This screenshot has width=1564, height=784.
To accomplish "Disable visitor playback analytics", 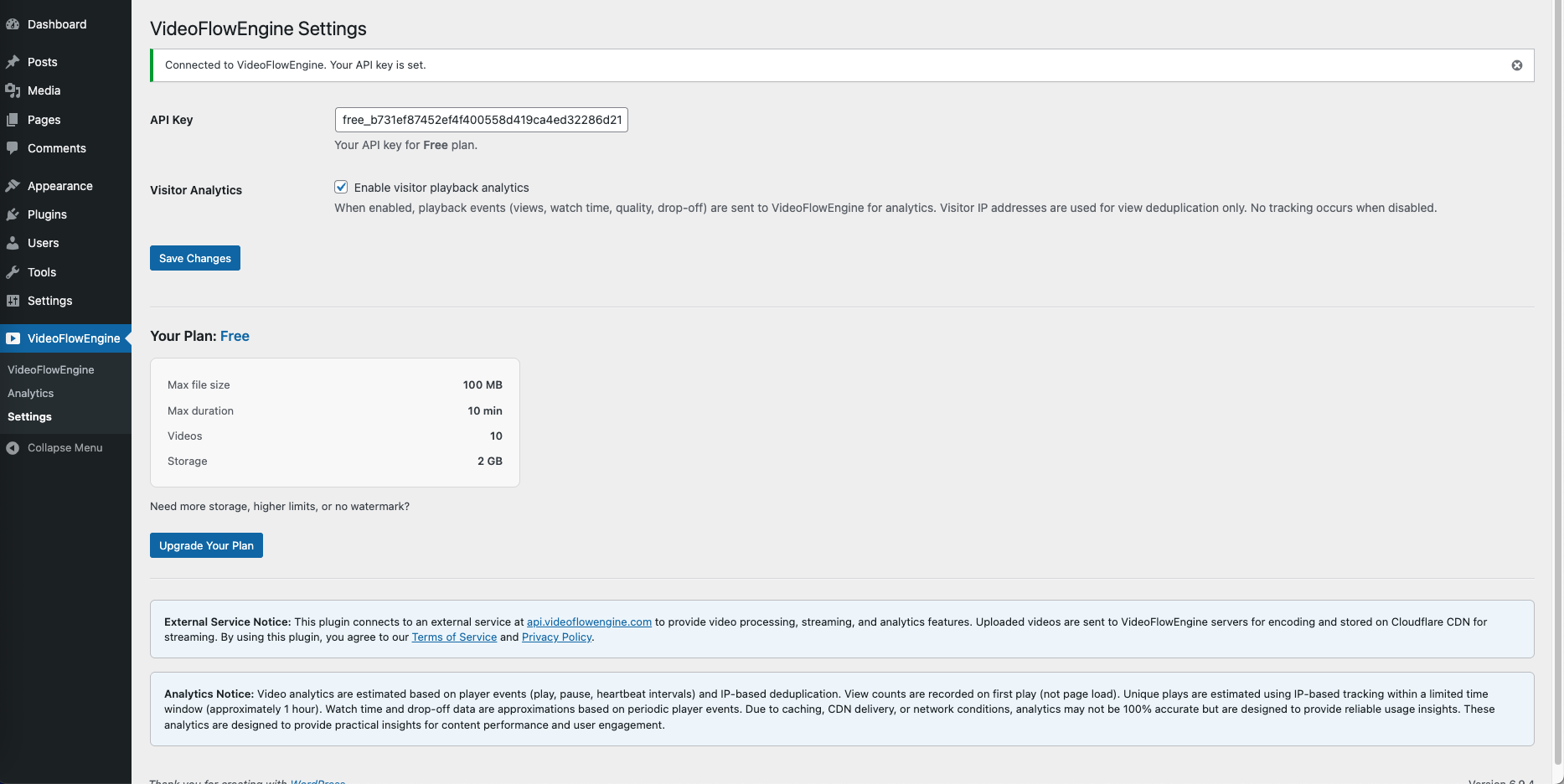I will click(x=341, y=187).
